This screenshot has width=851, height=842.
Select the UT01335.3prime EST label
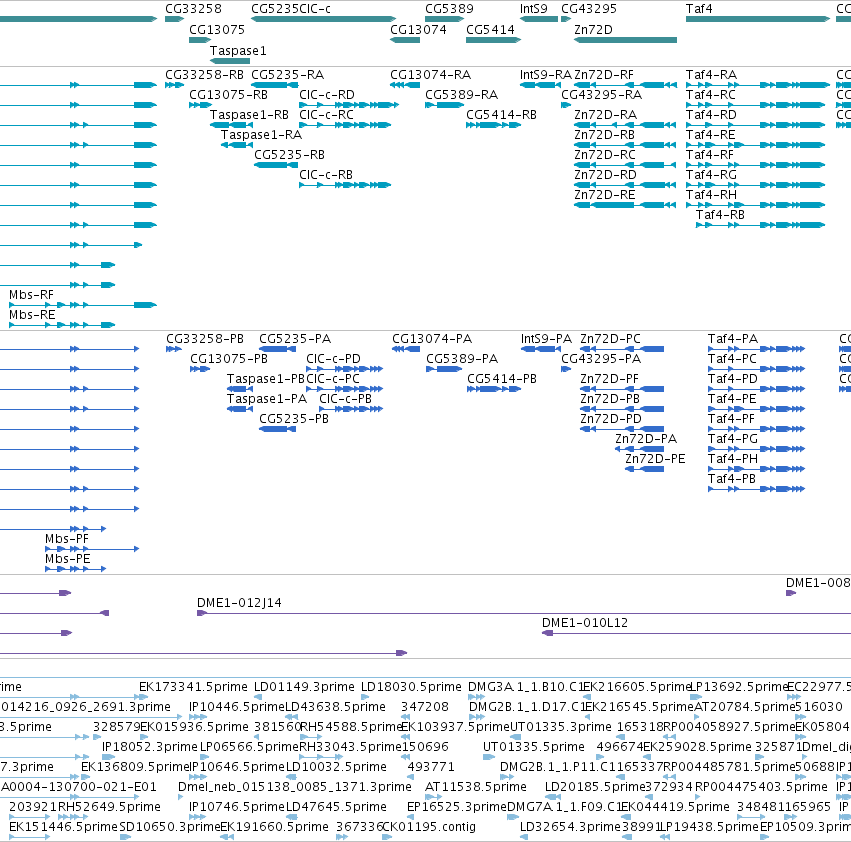561,726
